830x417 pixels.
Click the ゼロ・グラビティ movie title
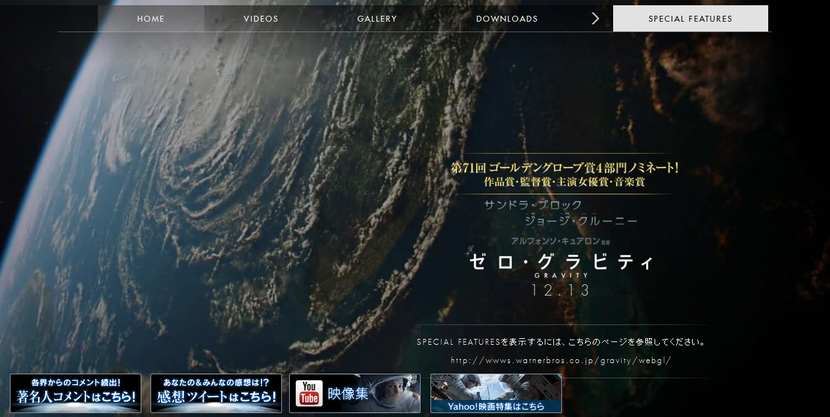pyautogui.click(x=561, y=262)
